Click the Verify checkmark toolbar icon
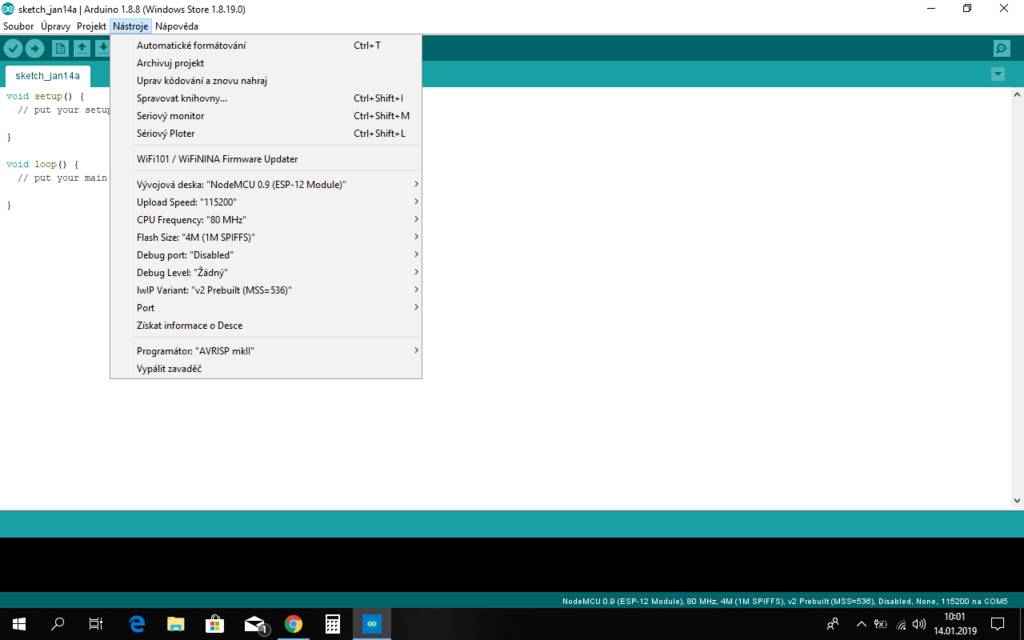This screenshot has width=1024, height=640. (13, 48)
